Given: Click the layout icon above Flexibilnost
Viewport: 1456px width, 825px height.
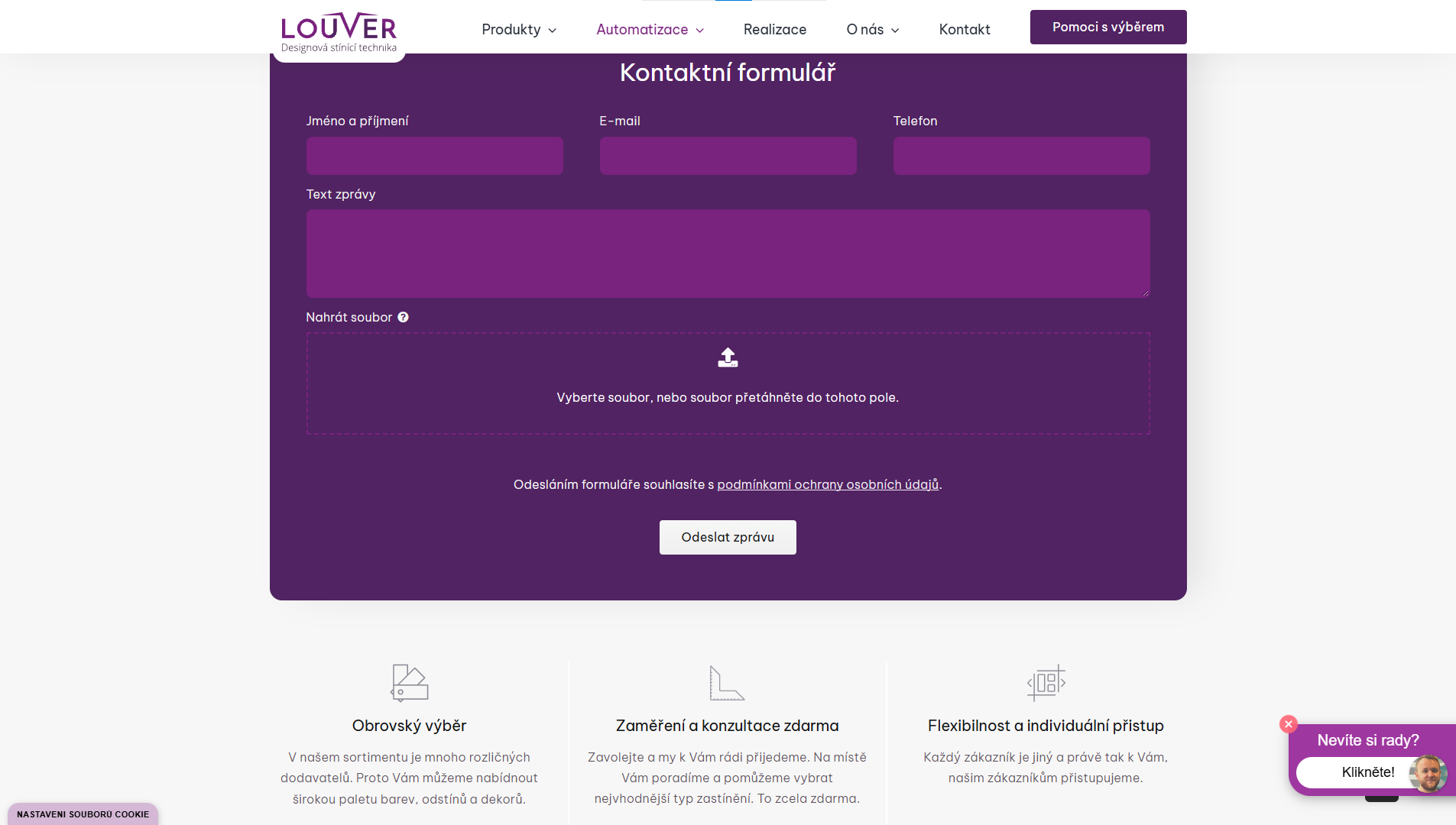Looking at the screenshot, I should click(x=1046, y=682).
